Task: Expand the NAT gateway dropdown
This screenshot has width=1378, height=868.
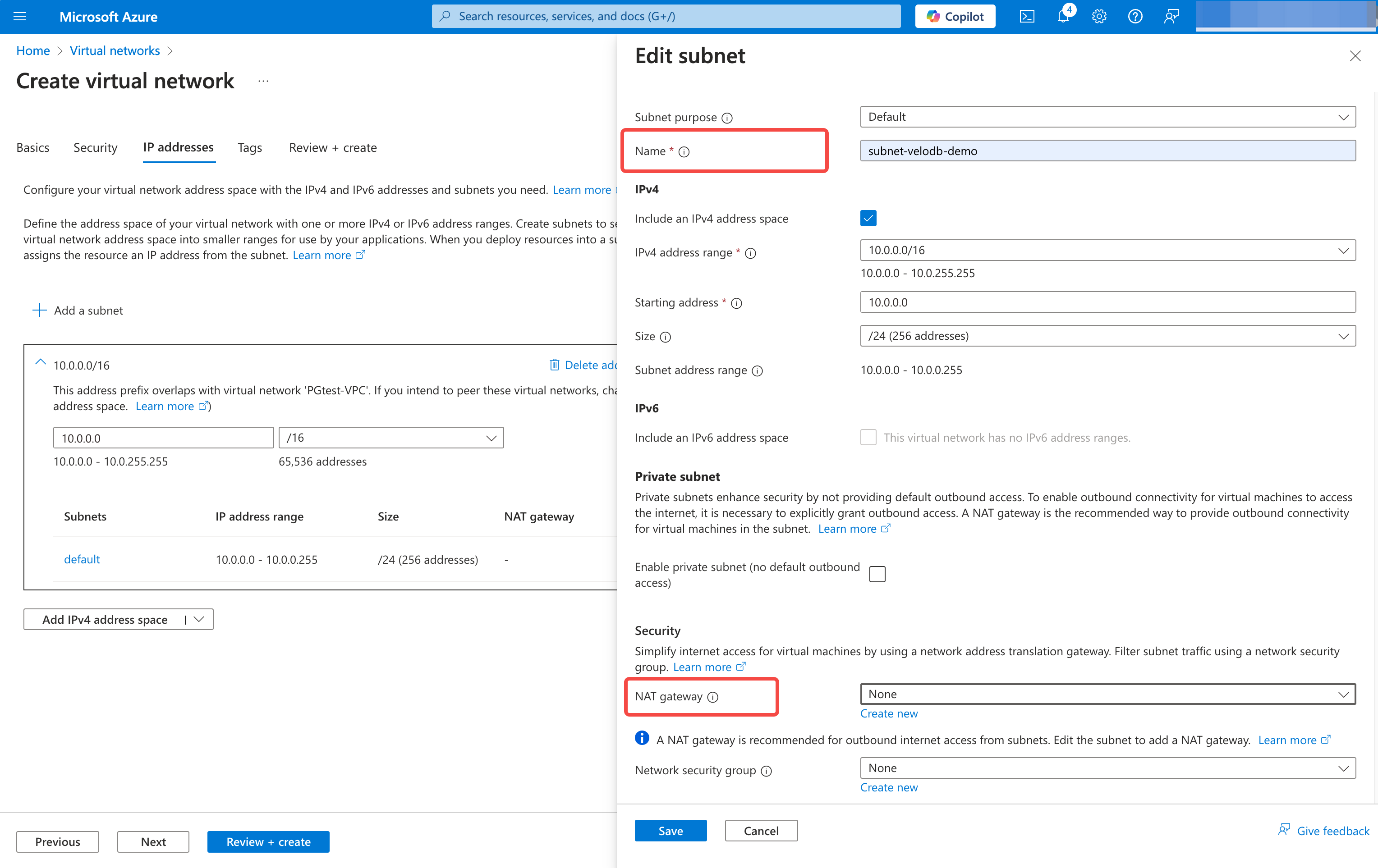Action: (x=1107, y=694)
